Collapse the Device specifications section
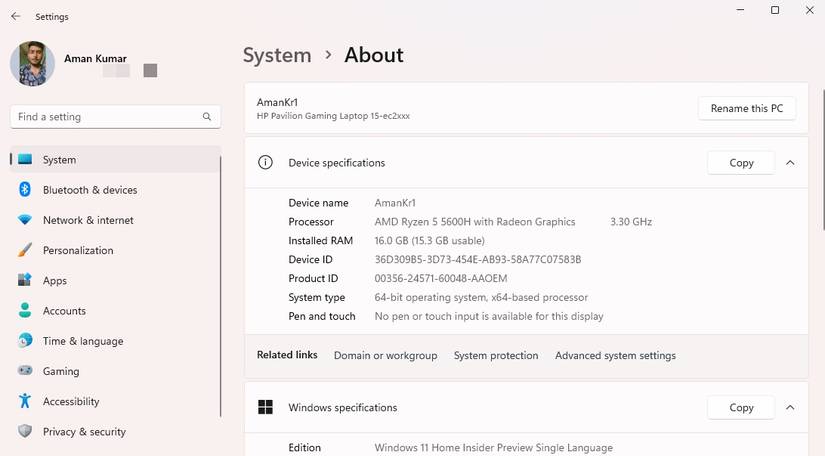Viewport: 825px width, 456px height. pyautogui.click(x=790, y=162)
